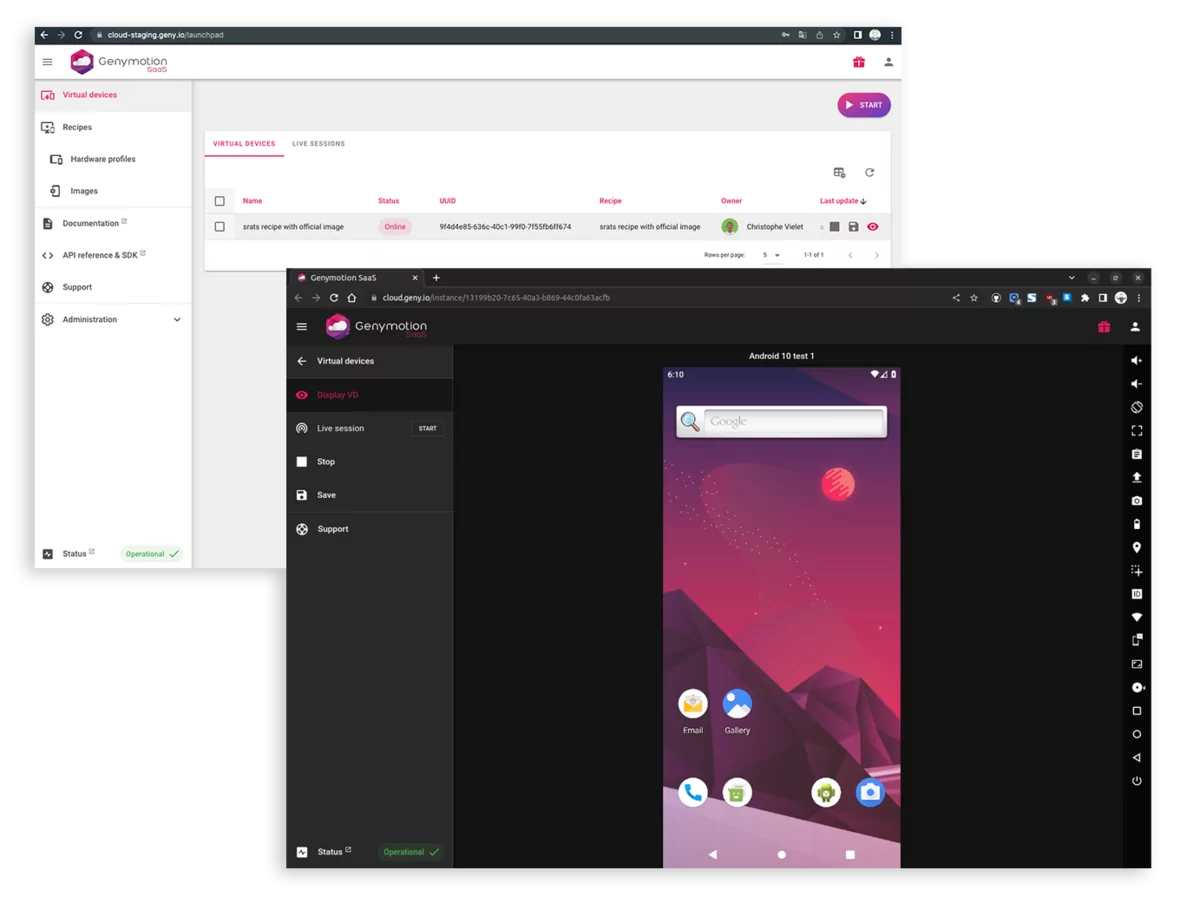The width and height of the screenshot is (1200, 916).
Task: Open Hardware profiles in the sidebar
Action: [112, 159]
